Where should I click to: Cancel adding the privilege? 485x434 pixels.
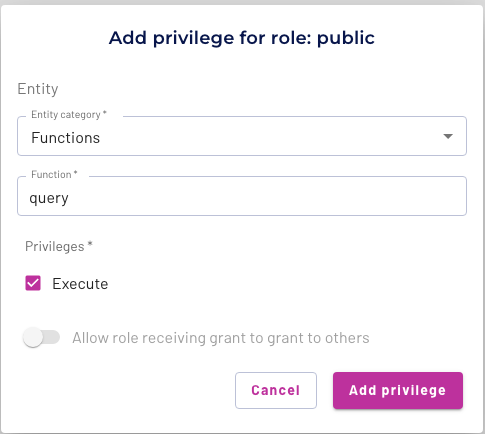click(x=276, y=390)
